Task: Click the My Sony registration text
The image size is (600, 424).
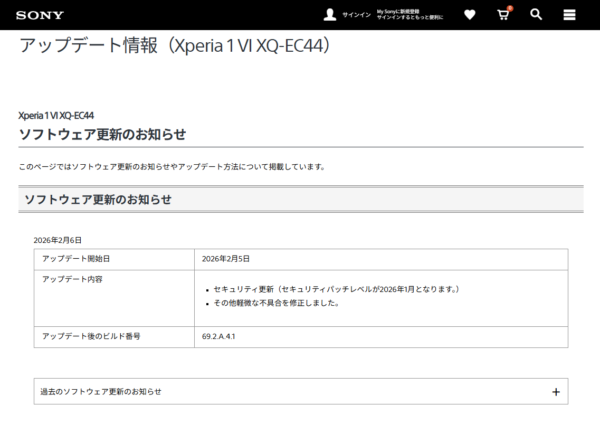Action: (x=410, y=15)
